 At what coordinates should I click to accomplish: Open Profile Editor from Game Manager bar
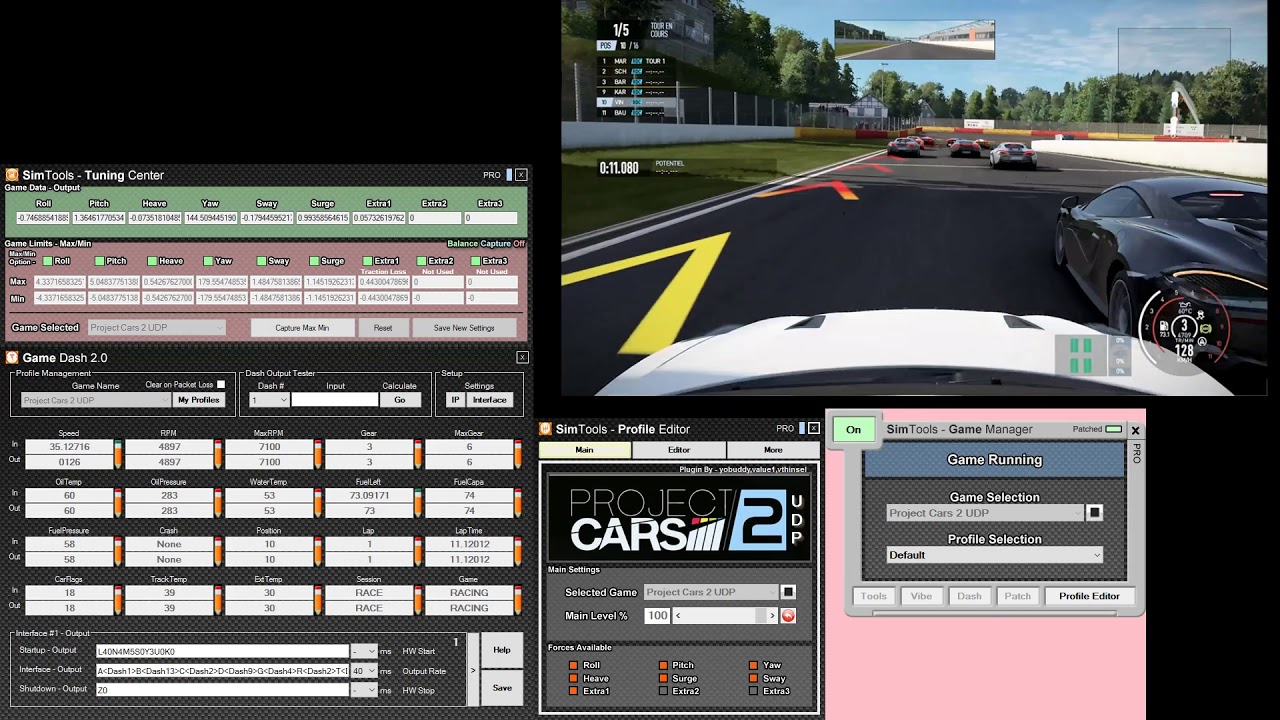coord(1089,596)
